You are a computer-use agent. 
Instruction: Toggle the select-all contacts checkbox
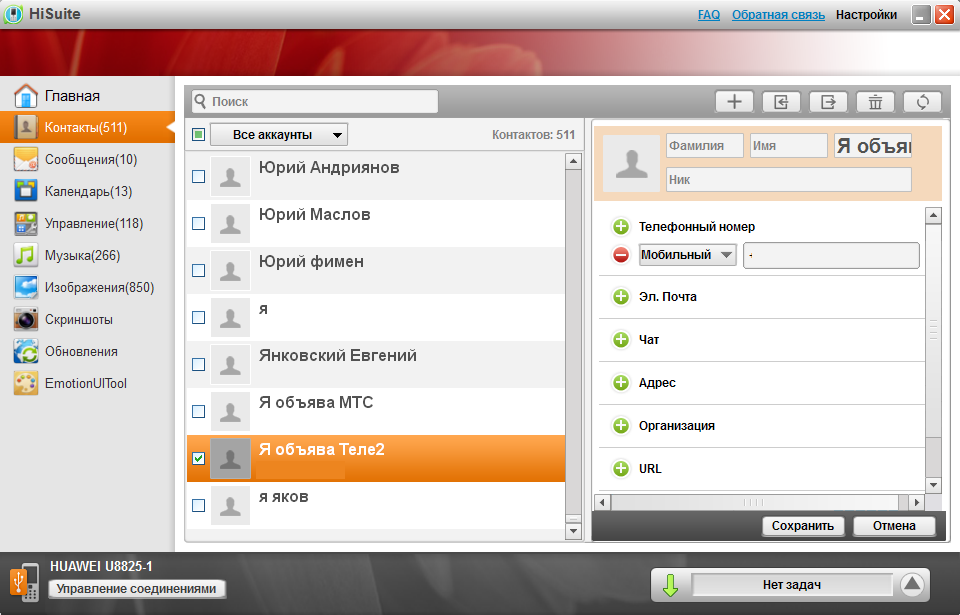[x=198, y=134]
